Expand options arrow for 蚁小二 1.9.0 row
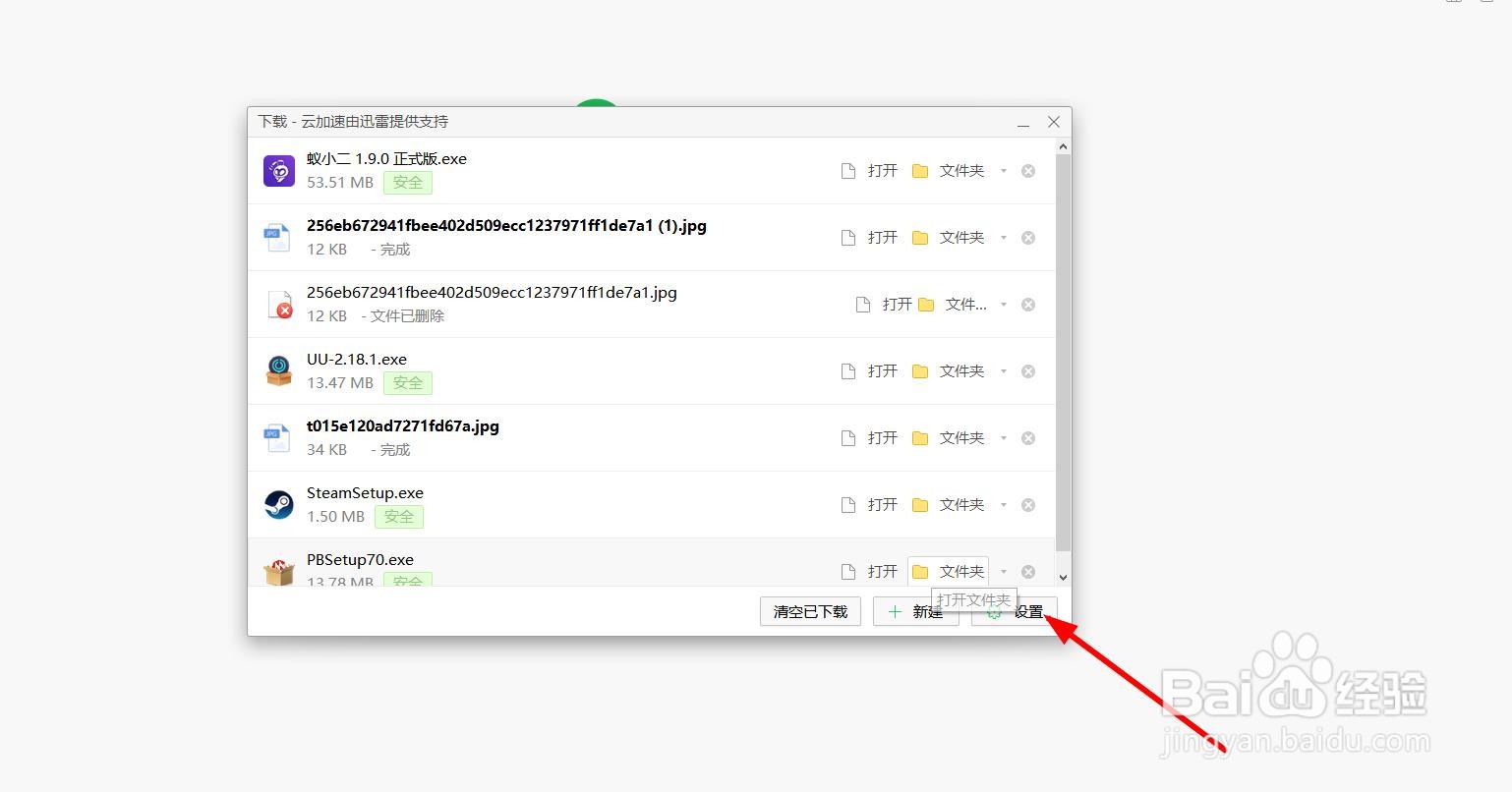Viewport: 1512px width, 792px height. coord(1004,171)
